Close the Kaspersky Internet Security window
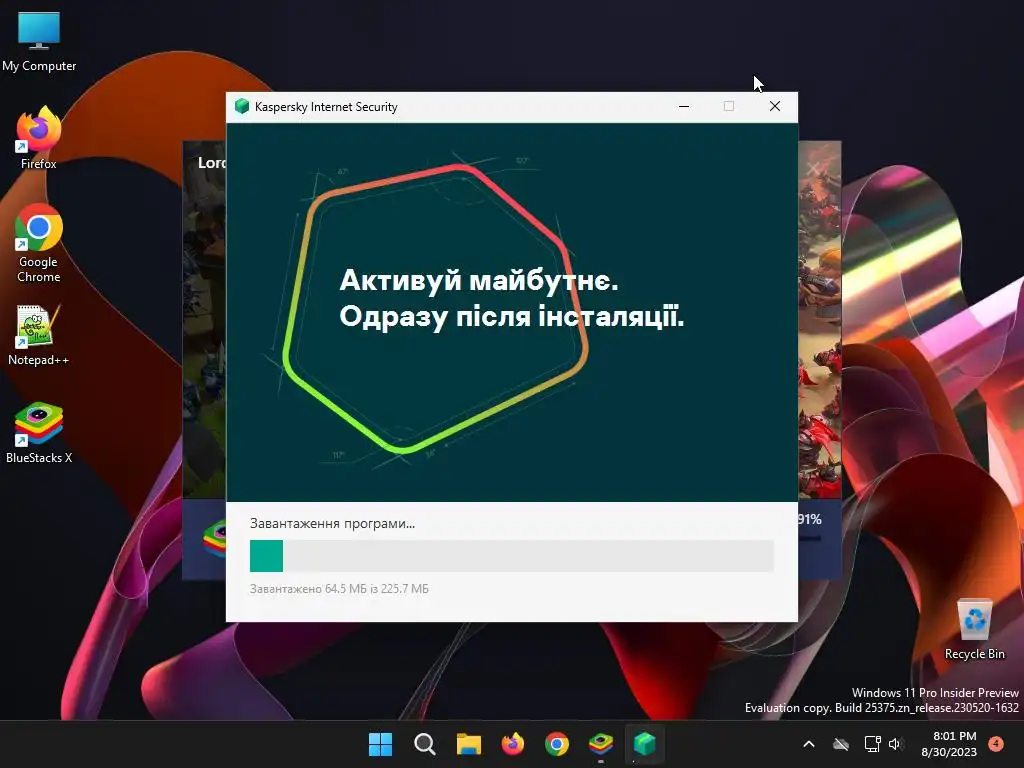The height and width of the screenshot is (768, 1024). tap(775, 106)
